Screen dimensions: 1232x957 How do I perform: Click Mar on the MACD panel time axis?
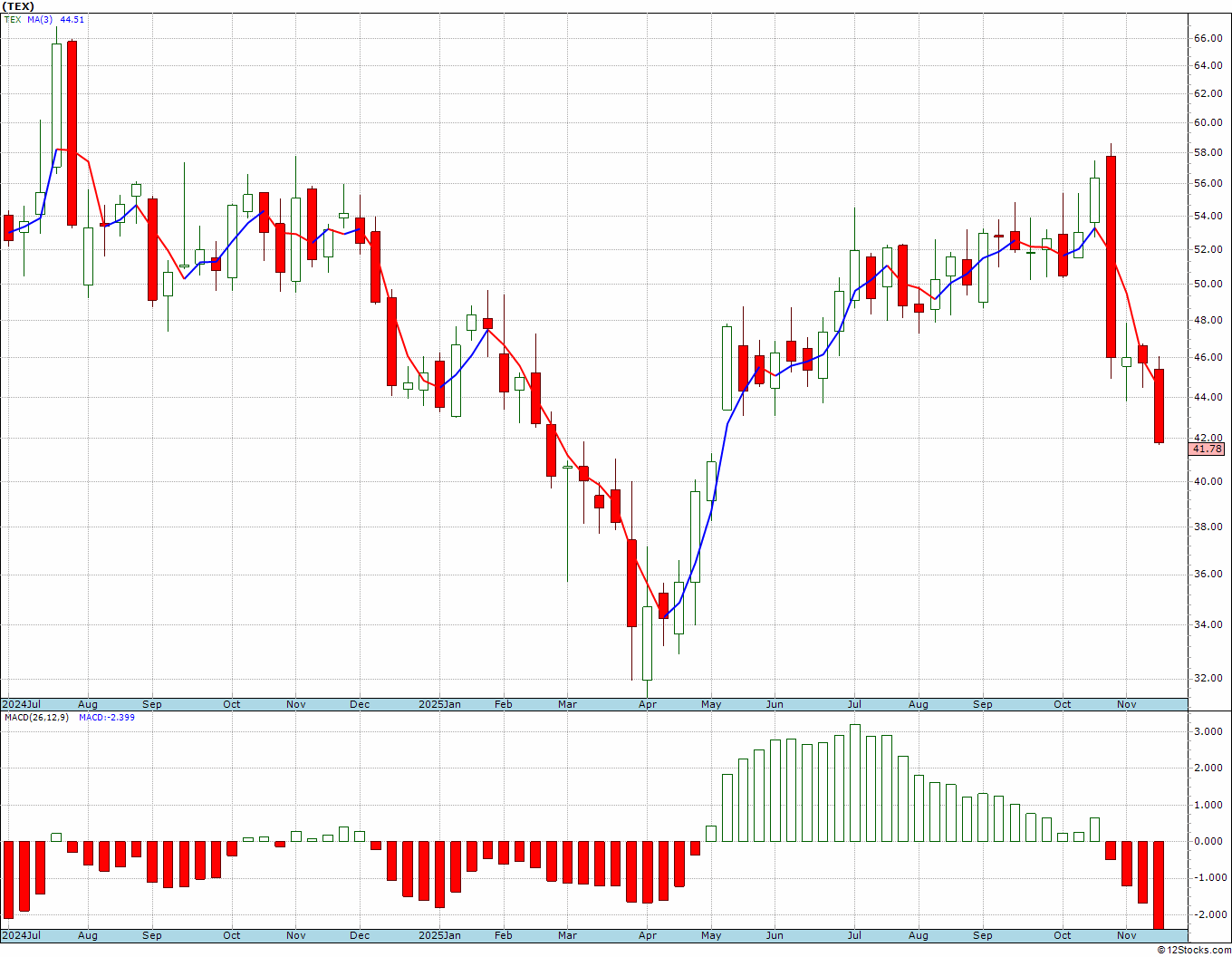point(567,934)
